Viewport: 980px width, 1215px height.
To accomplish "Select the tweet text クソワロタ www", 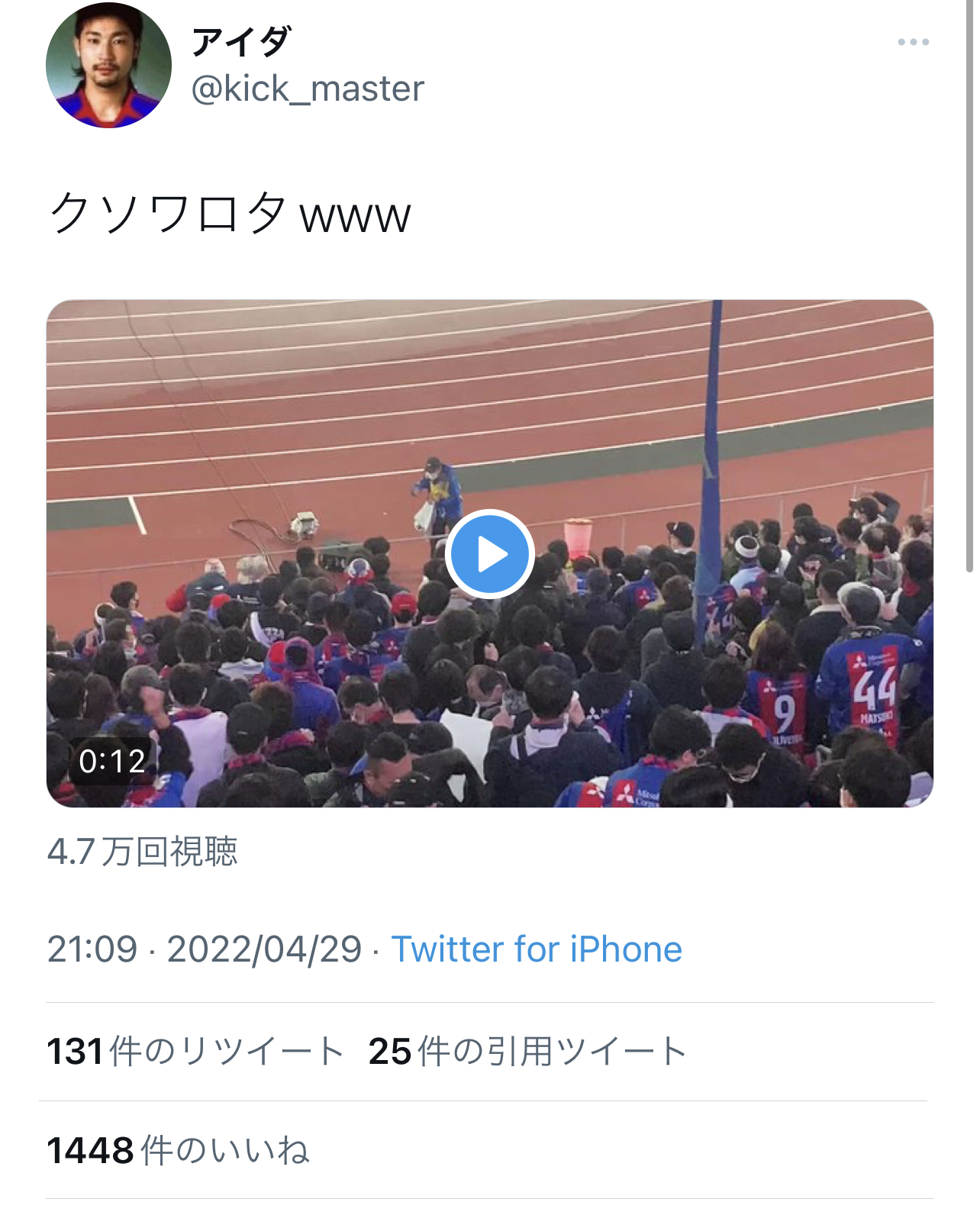I will click(230, 213).
